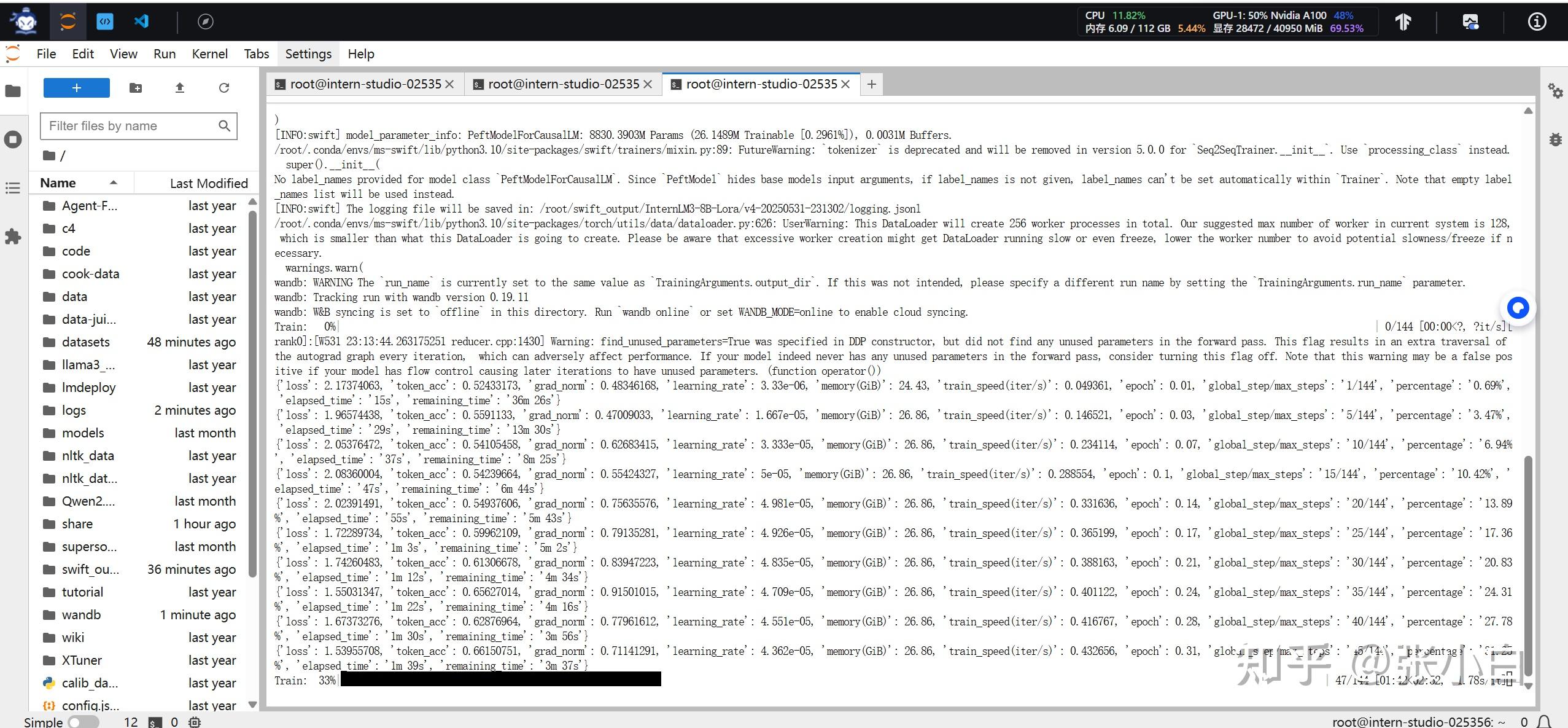Open the JupyterLab launcher icon in top bar

tap(68, 22)
